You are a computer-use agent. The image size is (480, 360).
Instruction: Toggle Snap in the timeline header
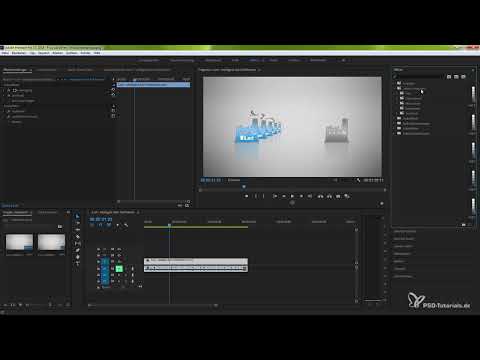pyautogui.click(x=100, y=225)
